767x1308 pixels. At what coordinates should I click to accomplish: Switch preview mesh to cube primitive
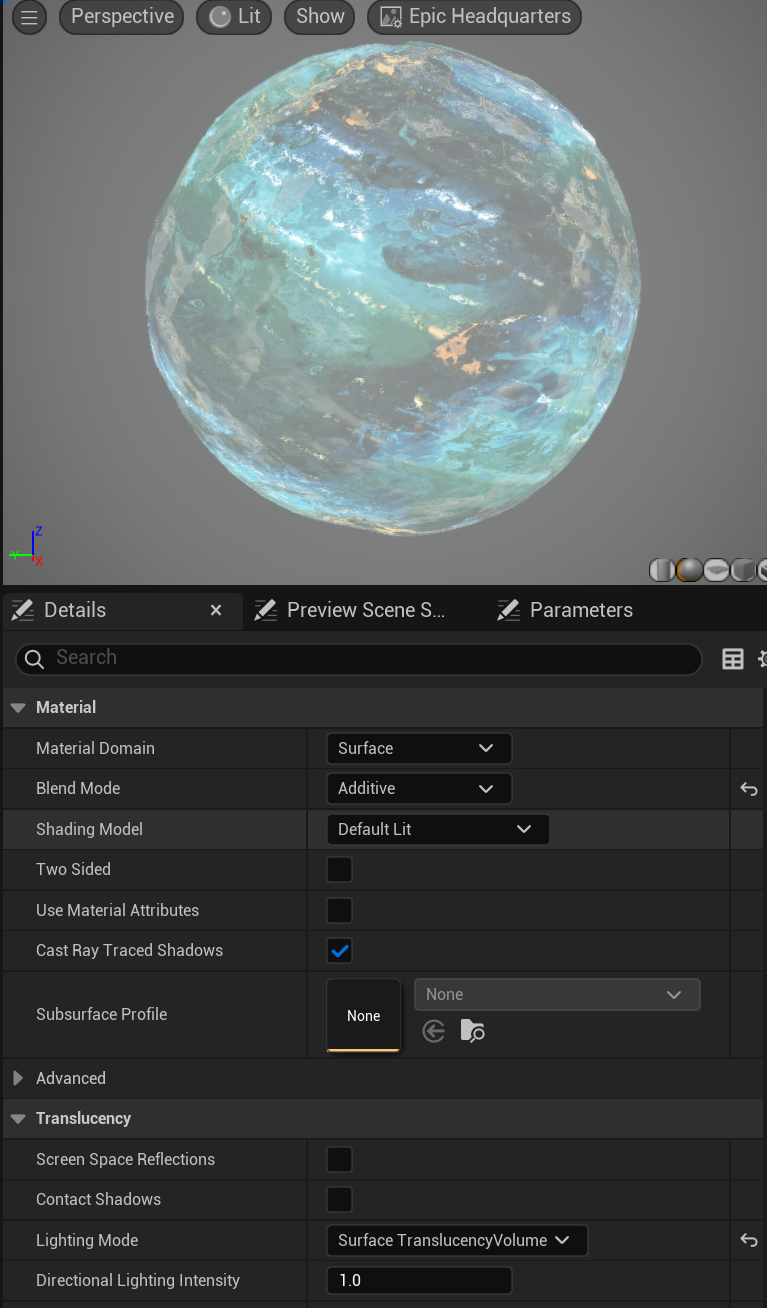coord(742,570)
